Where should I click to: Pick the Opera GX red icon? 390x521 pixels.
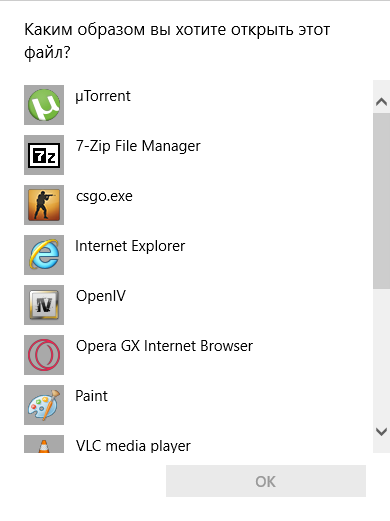[x=44, y=355]
